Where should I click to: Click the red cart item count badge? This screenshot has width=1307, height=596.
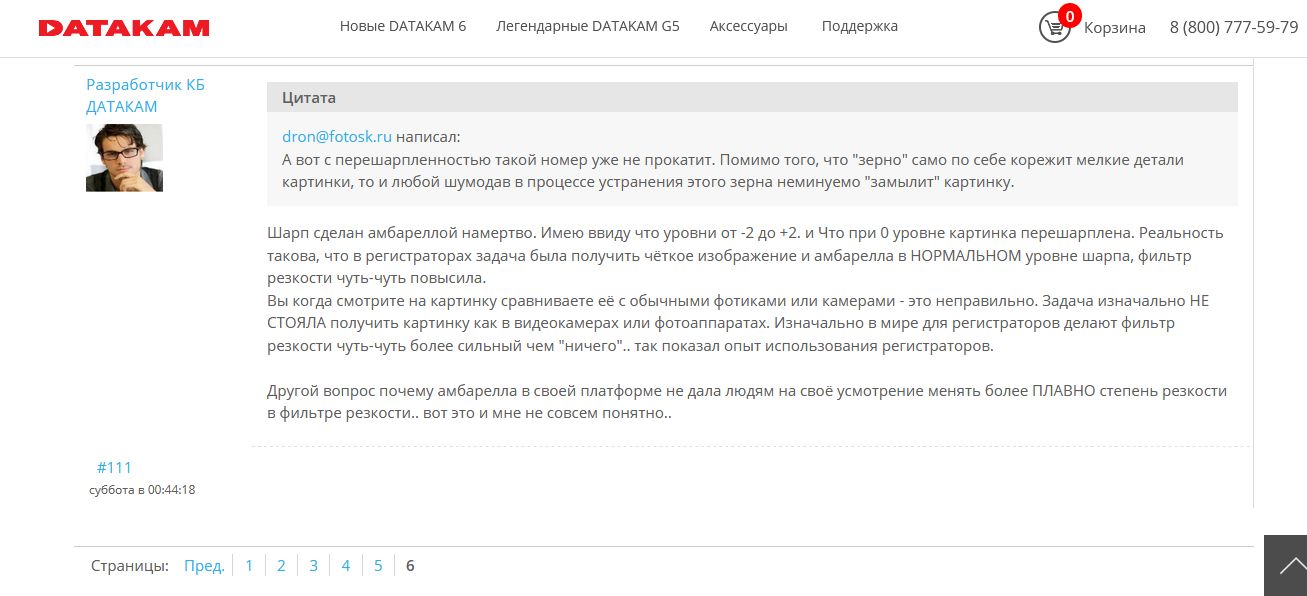click(1070, 15)
